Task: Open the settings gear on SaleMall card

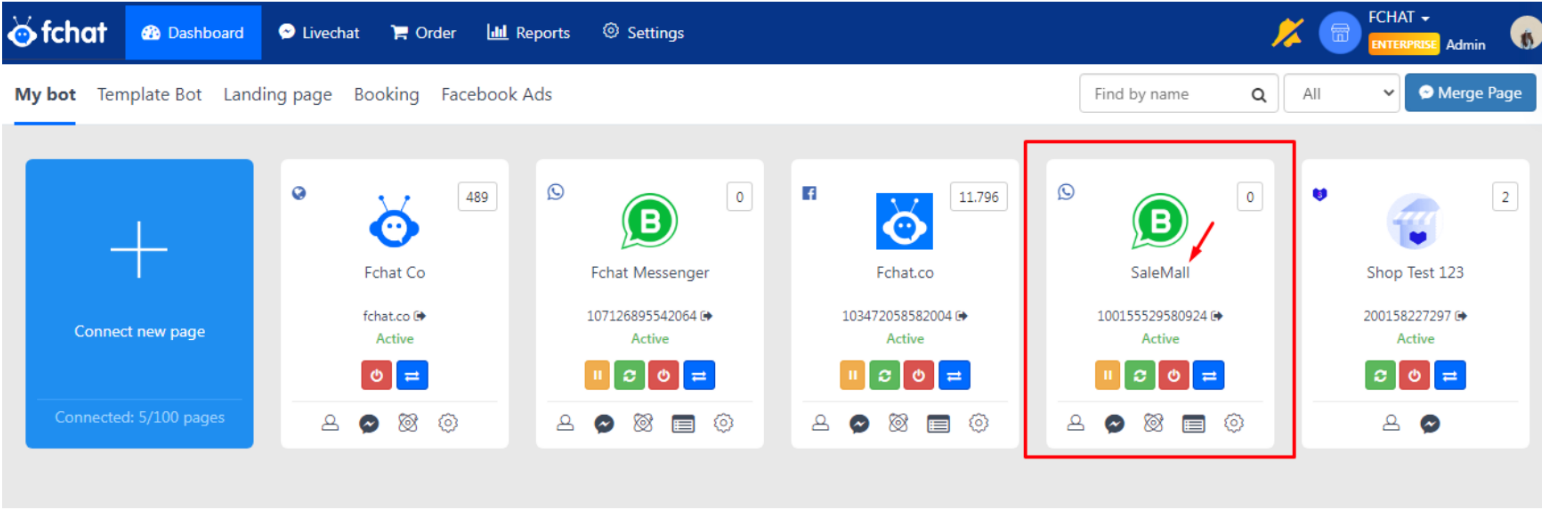Action: coord(1234,423)
